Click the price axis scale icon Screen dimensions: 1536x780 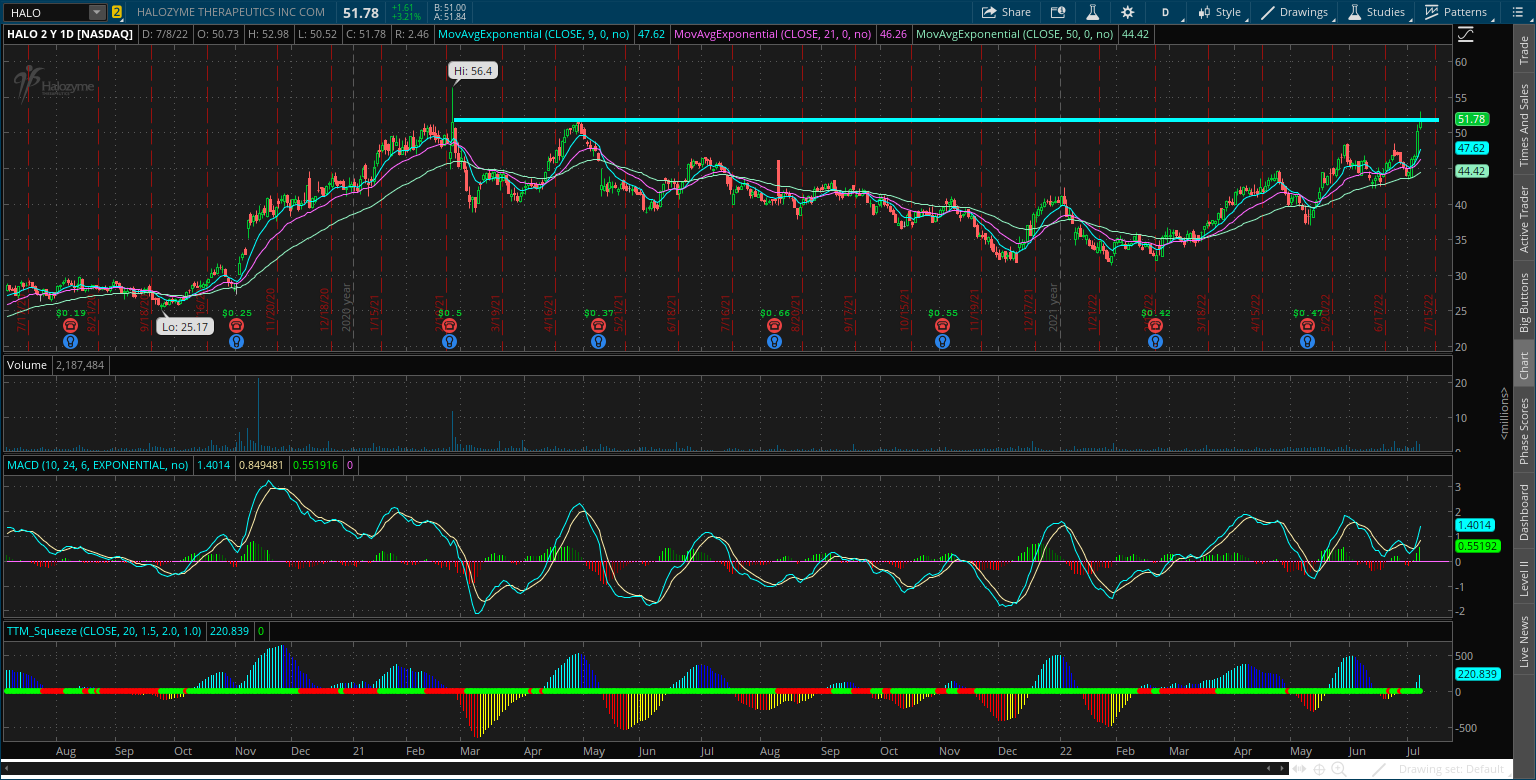[1465, 34]
